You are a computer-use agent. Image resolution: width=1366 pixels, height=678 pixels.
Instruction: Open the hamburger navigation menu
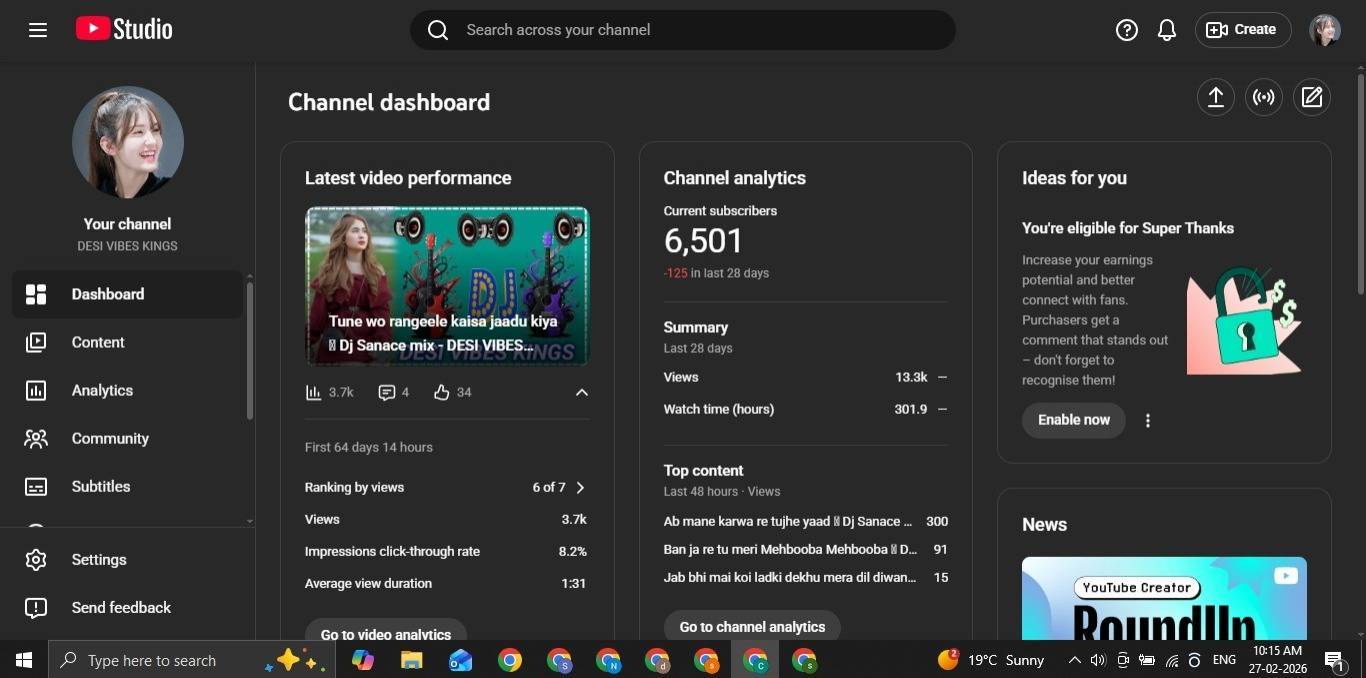coord(38,30)
